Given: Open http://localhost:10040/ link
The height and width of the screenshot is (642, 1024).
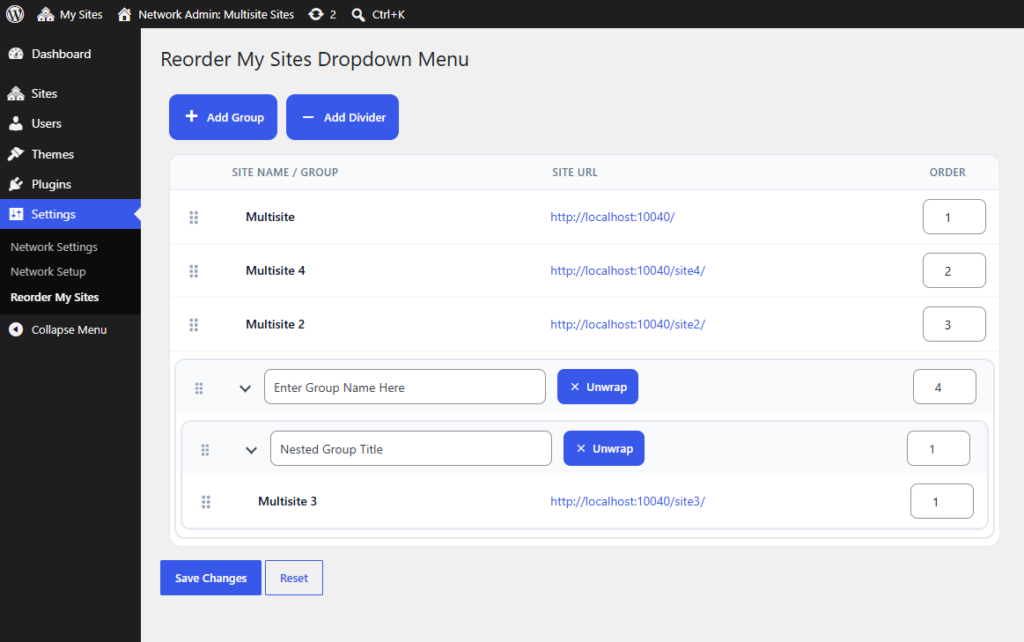Looking at the screenshot, I should pyautogui.click(x=613, y=217).
